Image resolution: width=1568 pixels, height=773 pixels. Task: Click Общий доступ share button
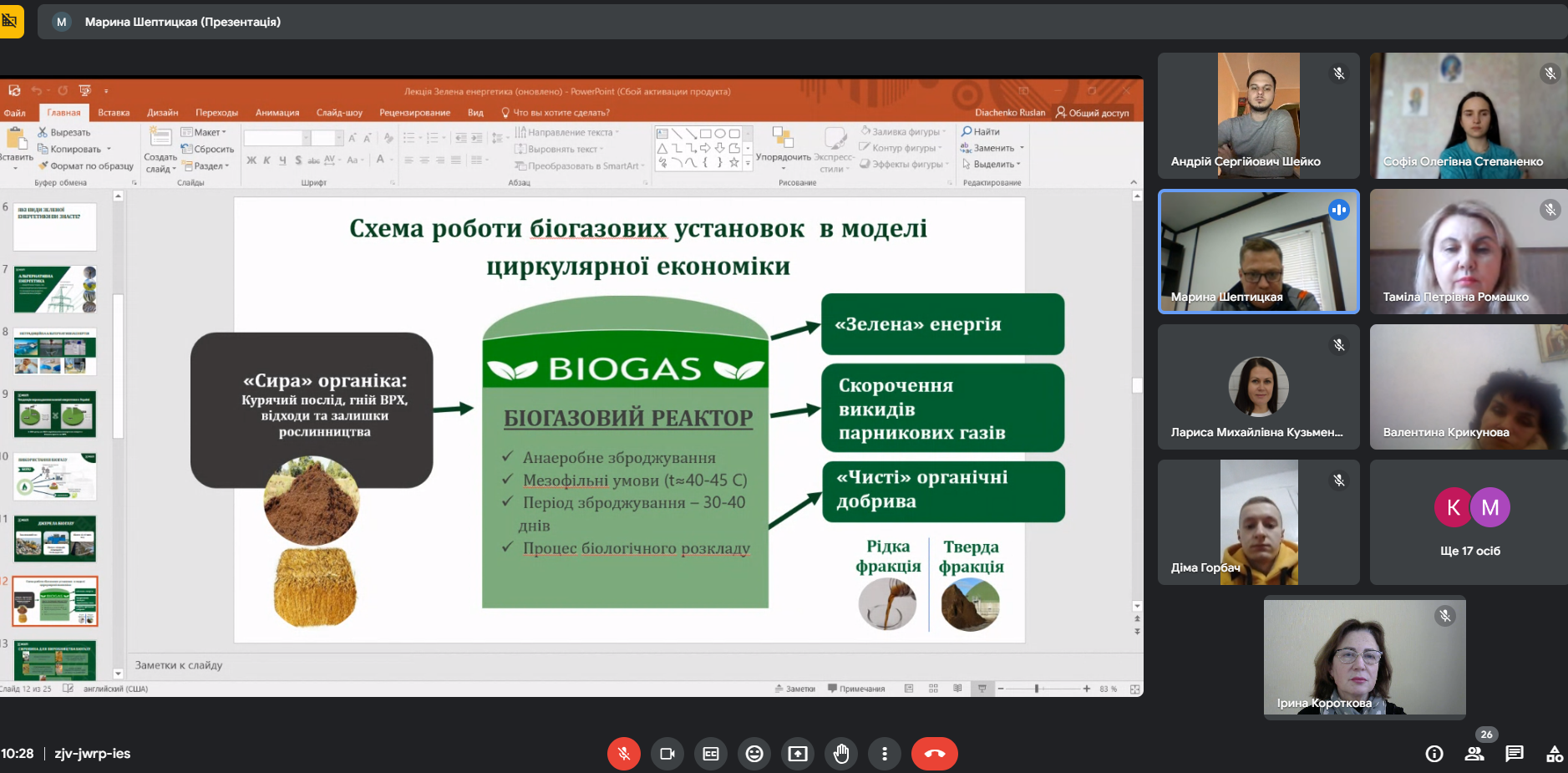1093,113
